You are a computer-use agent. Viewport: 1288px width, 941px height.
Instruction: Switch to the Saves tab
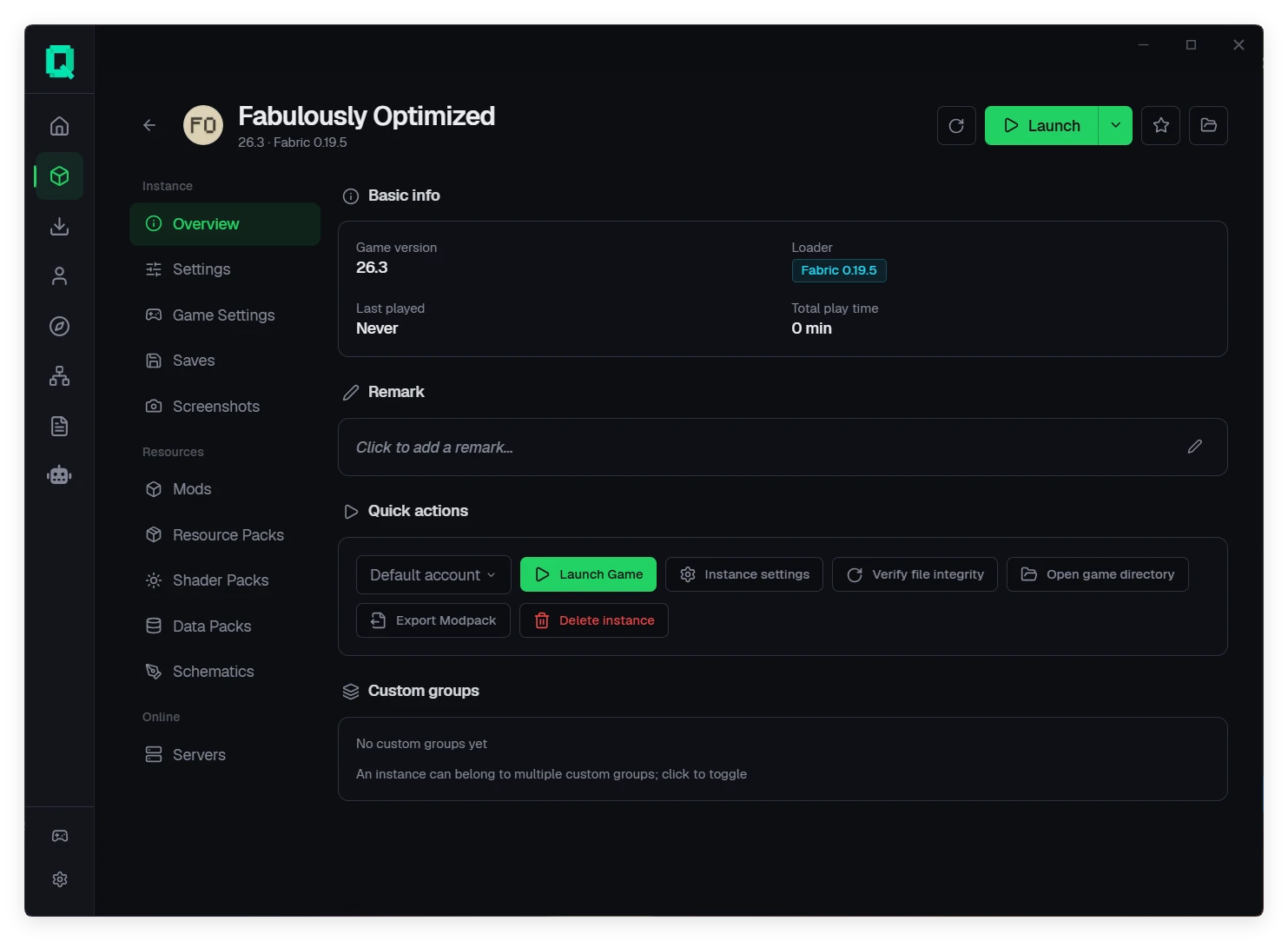point(225,361)
